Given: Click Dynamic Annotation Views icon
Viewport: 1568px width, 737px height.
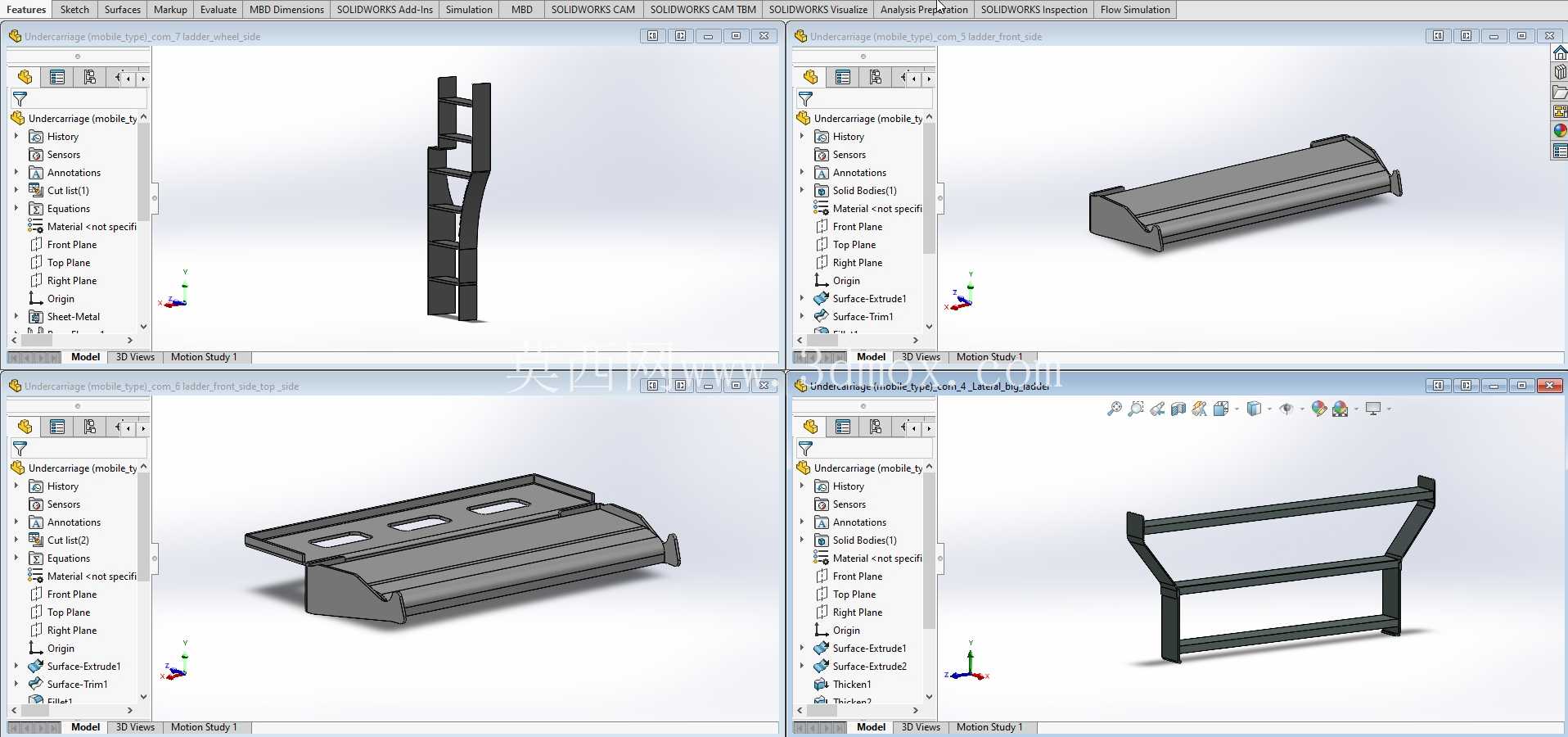Looking at the screenshot, I should coord(1200,409).
